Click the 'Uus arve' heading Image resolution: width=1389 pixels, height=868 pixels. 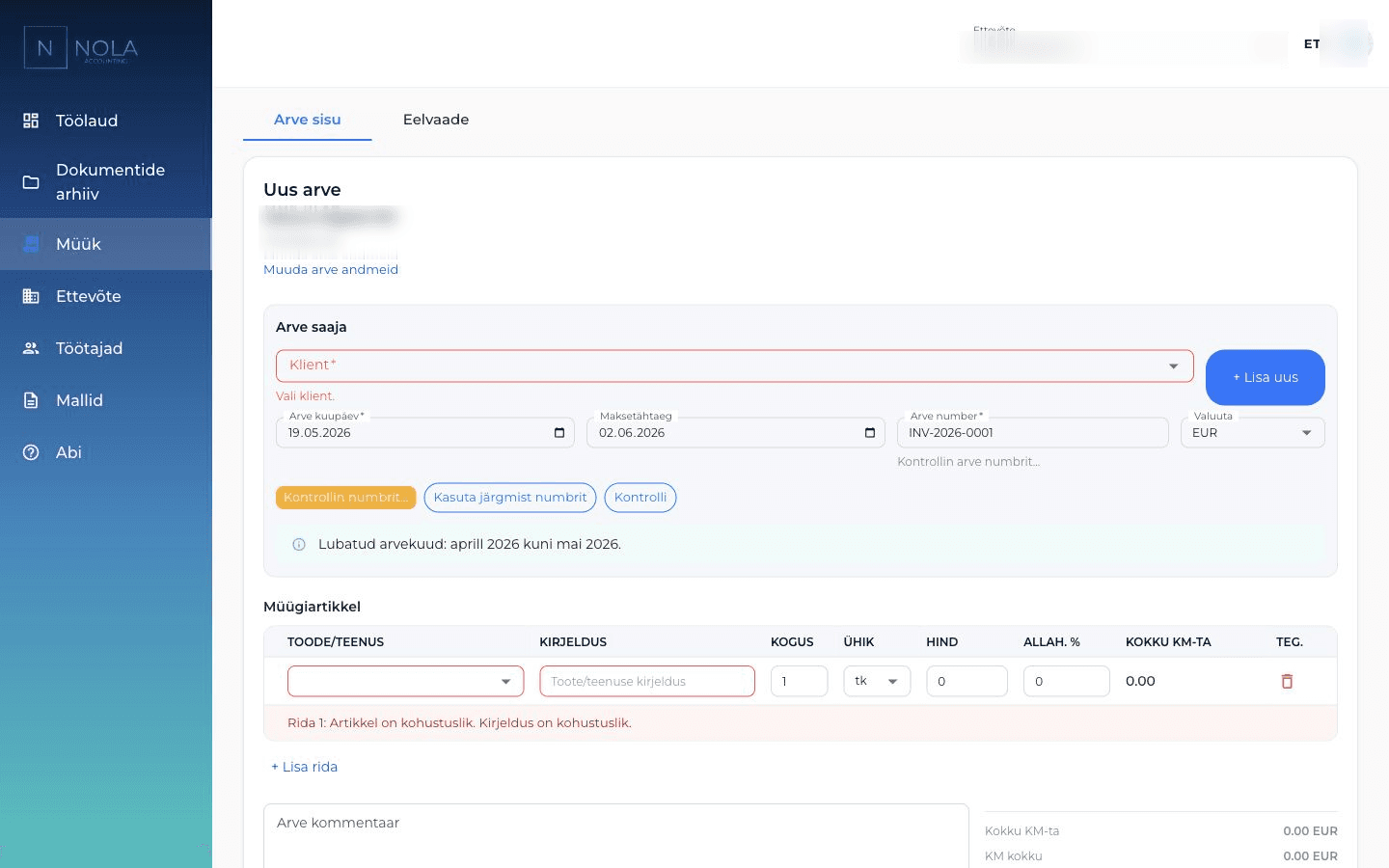tap(302, 190)
